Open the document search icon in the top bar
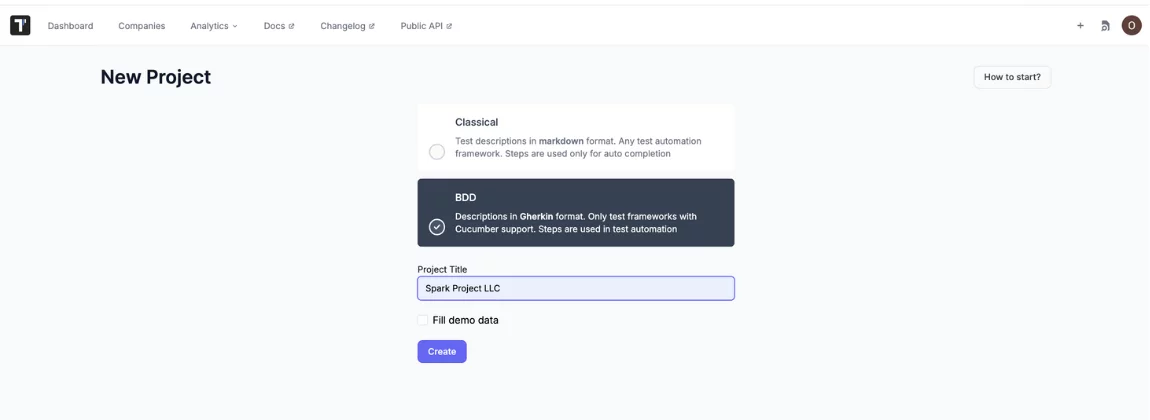Image resolution: width=1150 pixels, height=420 pixels. tap(1105, 26)
